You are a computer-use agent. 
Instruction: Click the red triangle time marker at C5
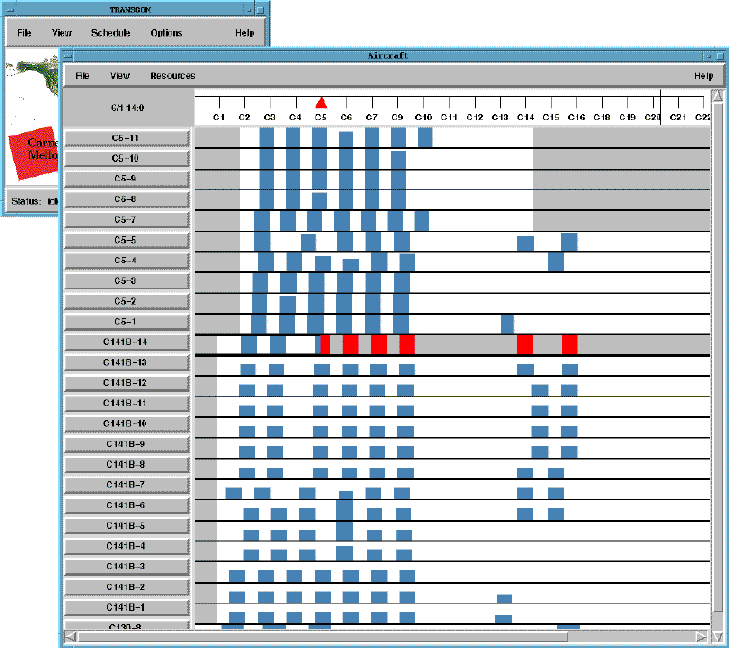(x=321, y=103)
